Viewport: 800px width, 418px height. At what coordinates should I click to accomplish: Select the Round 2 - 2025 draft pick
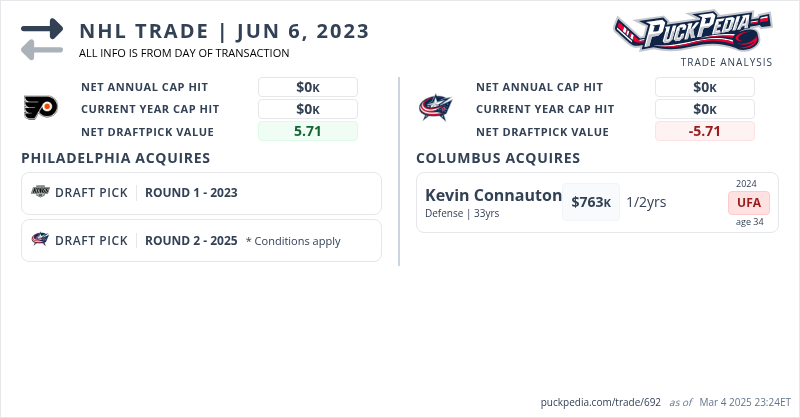tap(191, 240)
